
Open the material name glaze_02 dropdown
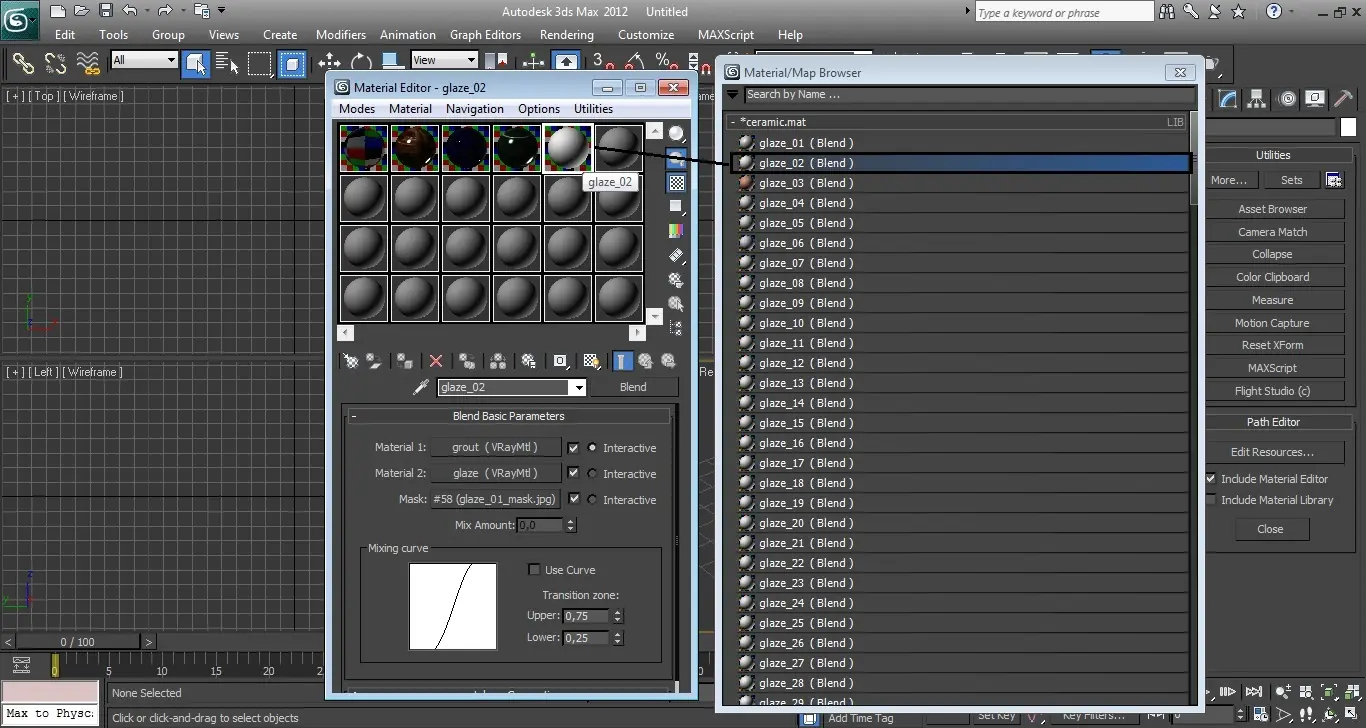click(x=577, y=388)
